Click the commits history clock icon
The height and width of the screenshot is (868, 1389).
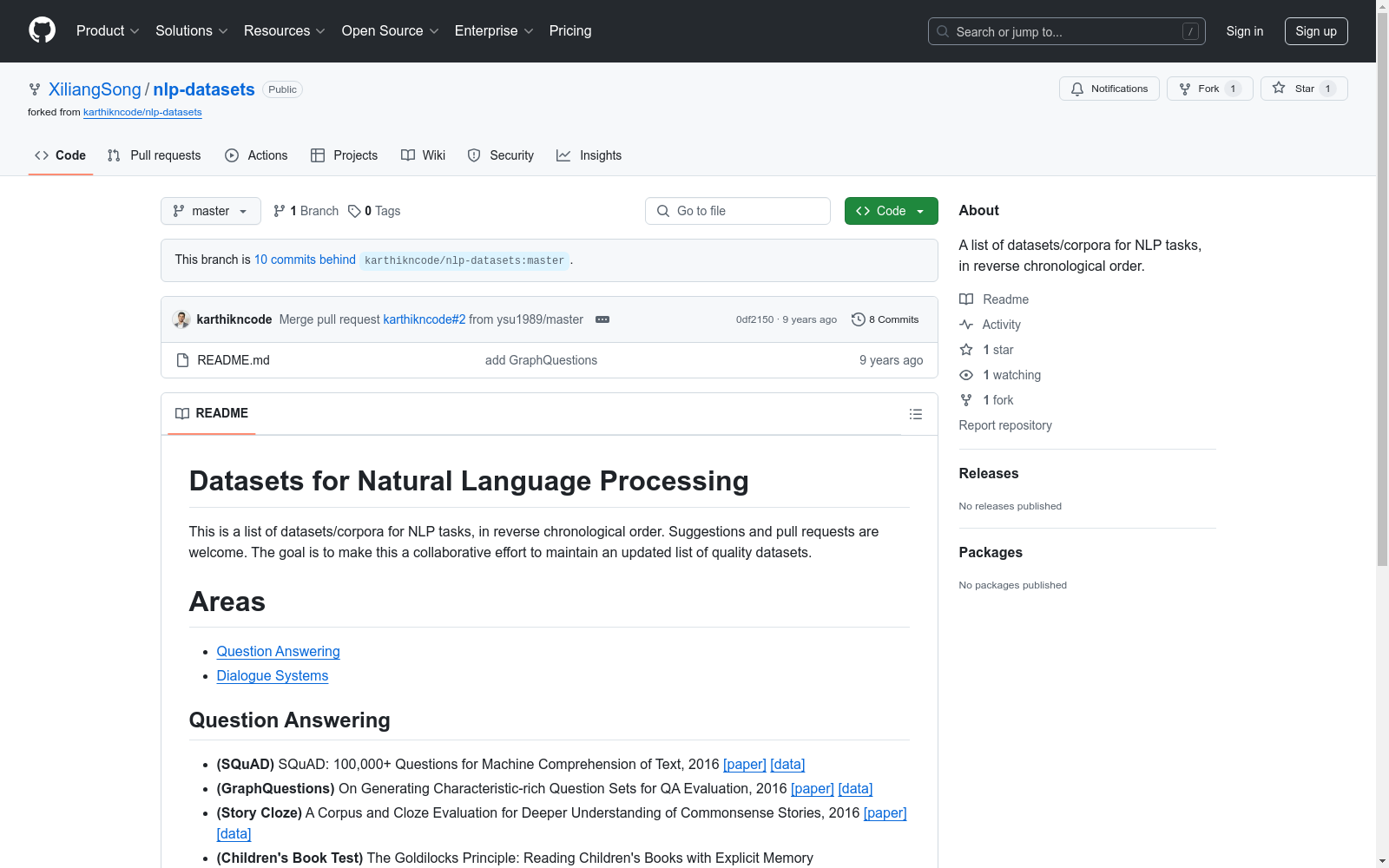pos(859,319)
